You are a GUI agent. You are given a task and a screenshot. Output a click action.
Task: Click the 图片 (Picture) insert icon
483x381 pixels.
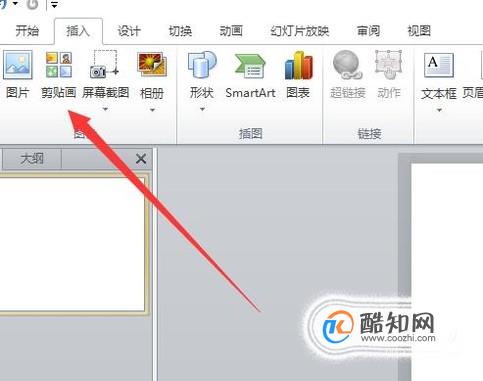tap(18, 64)
